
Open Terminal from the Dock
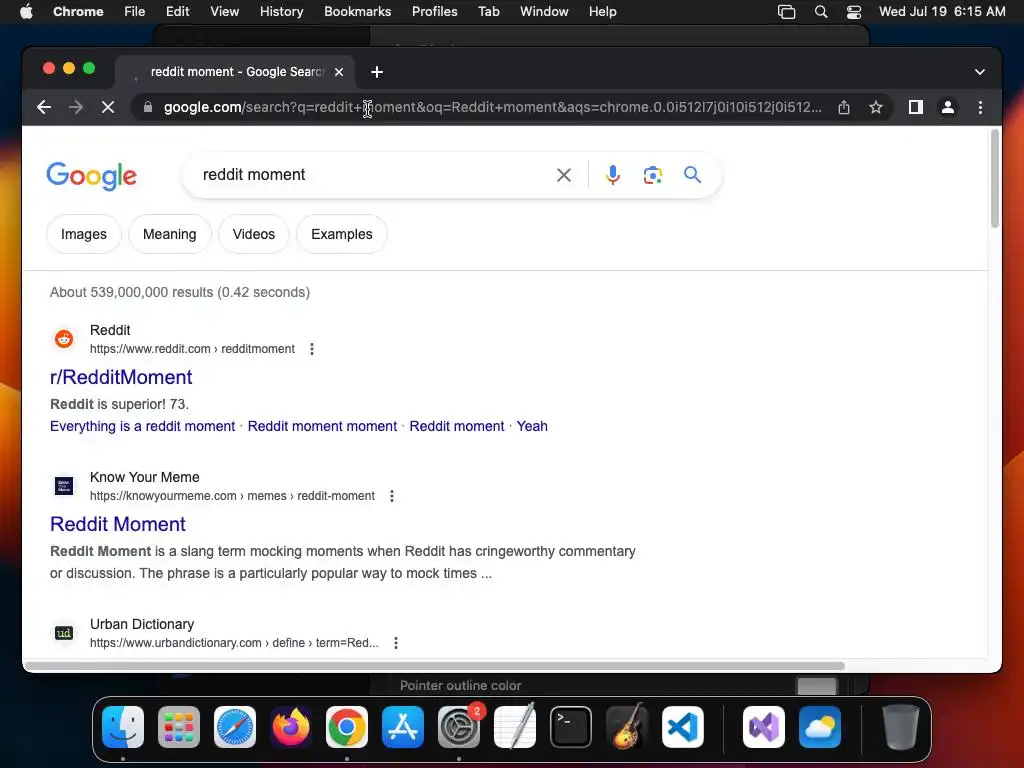click(571, 727)
